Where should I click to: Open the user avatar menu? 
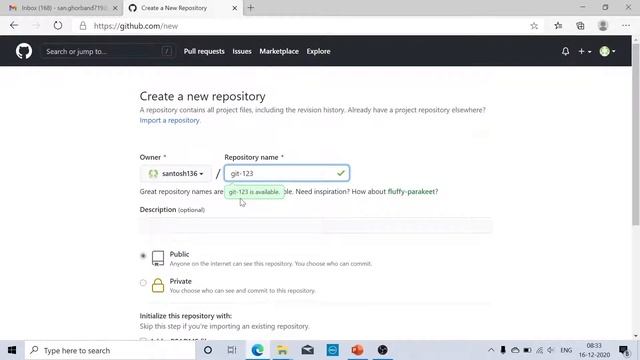607,51
